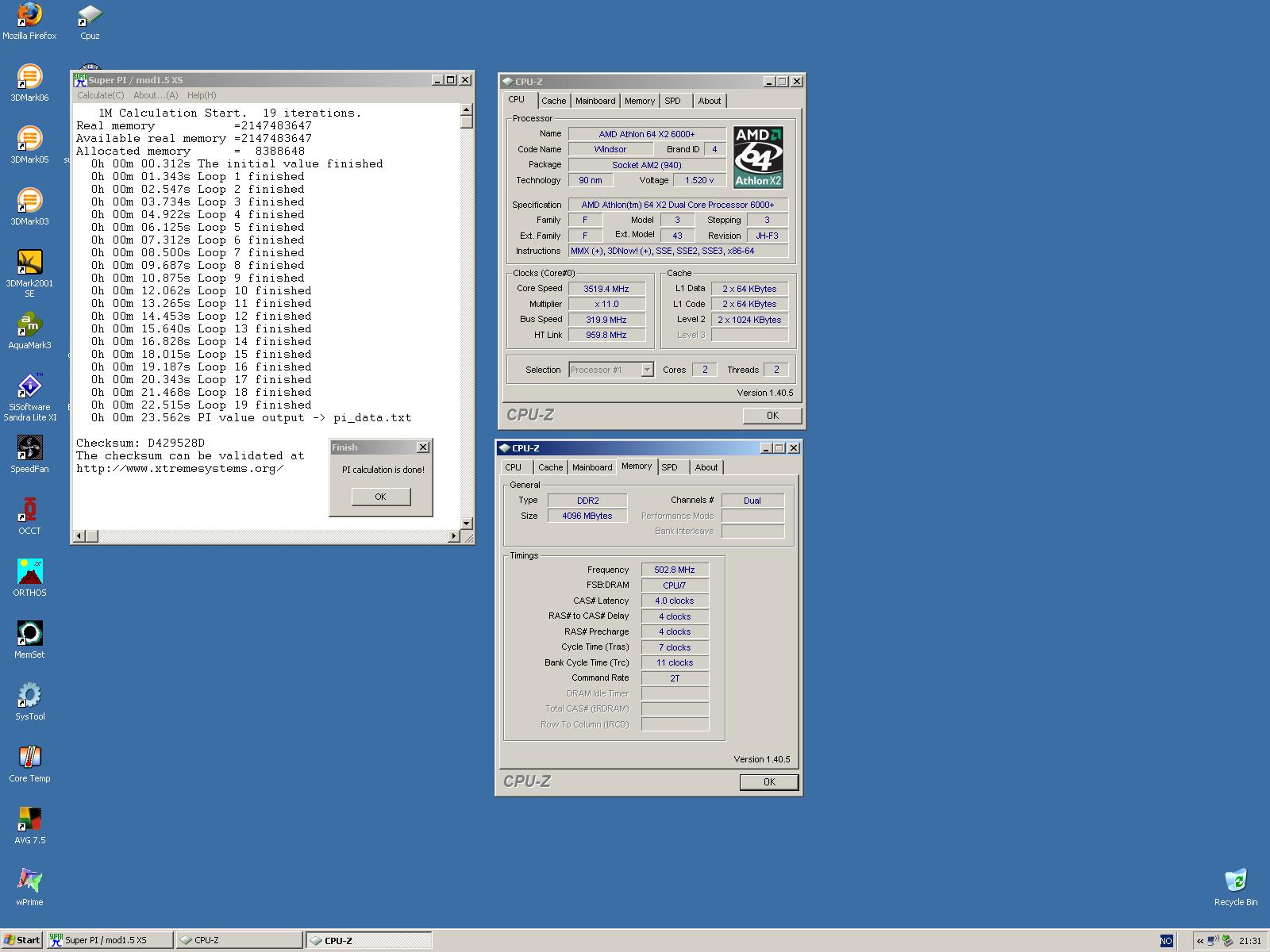This screenshot has width=1270, height=952.
Task: Switch to CPU tab in lower CPU-Z window
Action: click(514, 467)
